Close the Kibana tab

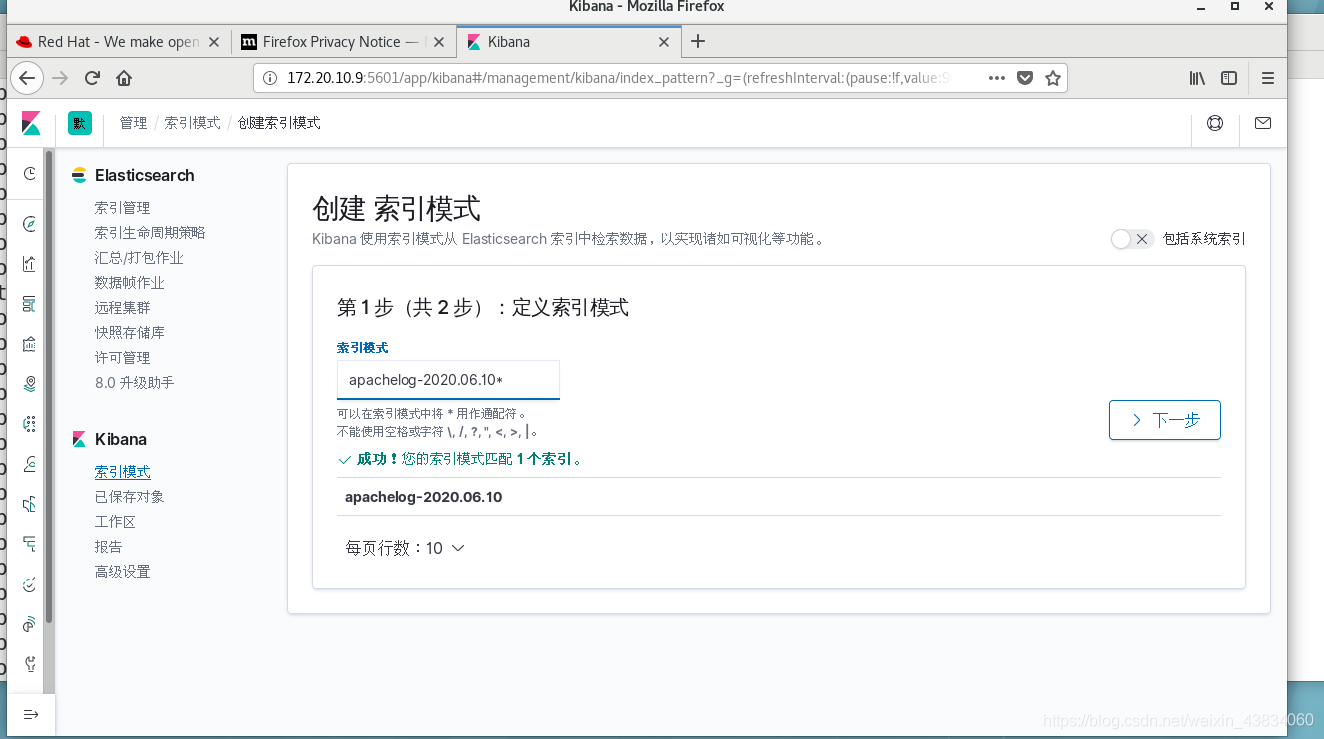(664, 42)
